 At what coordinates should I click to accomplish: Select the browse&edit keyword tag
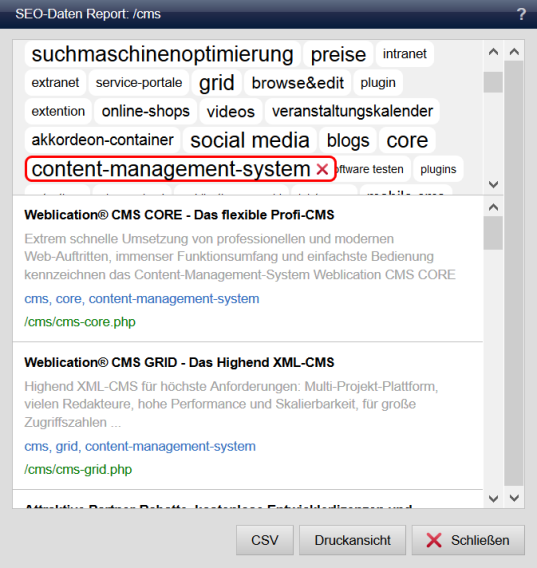pos(297,83)
